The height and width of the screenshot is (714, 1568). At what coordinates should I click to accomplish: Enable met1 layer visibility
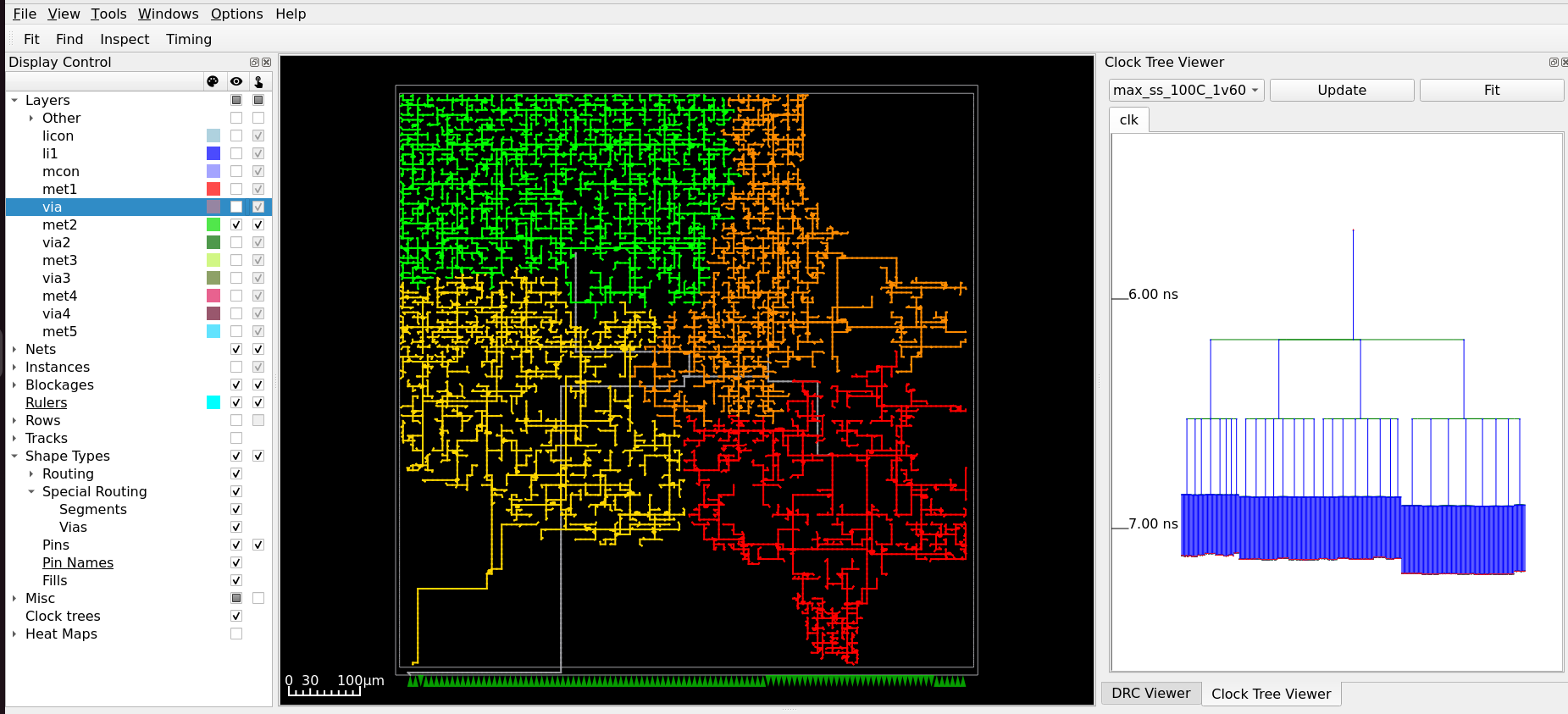pos(236,189)
